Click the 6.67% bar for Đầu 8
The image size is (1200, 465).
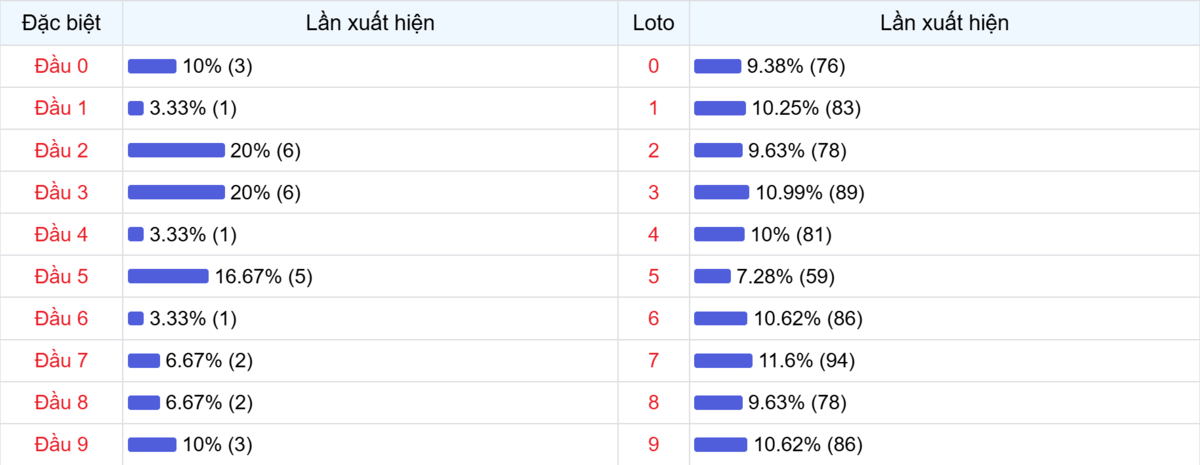click(144, 402)
